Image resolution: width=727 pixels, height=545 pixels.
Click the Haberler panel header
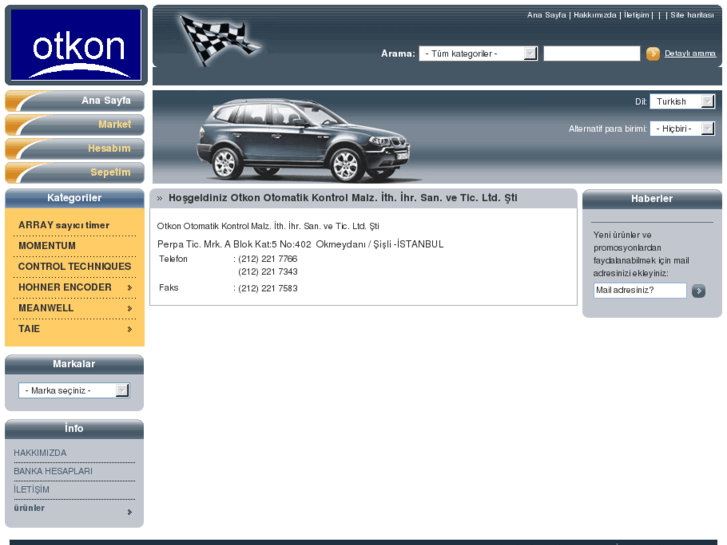pyautogui.click(x=652, y=199)
